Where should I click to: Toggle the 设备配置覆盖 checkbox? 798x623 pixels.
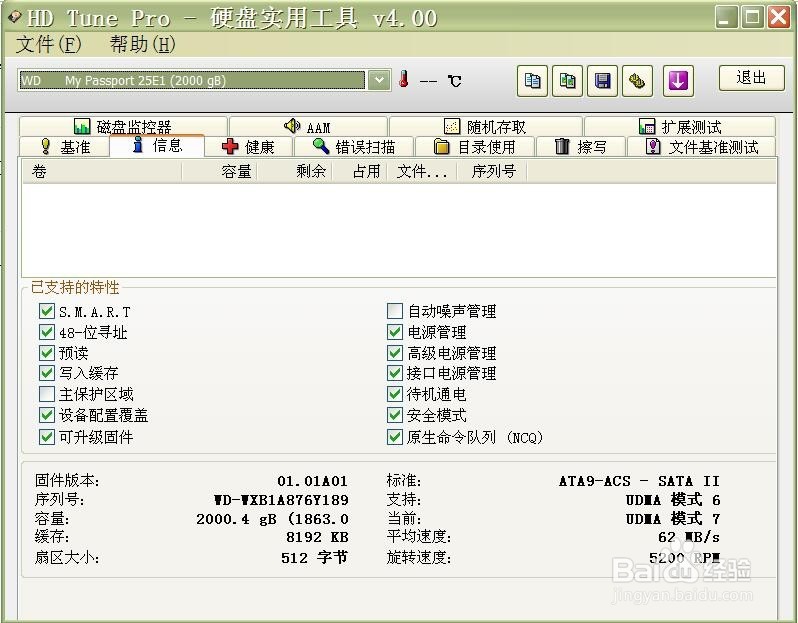pos(47,415)
